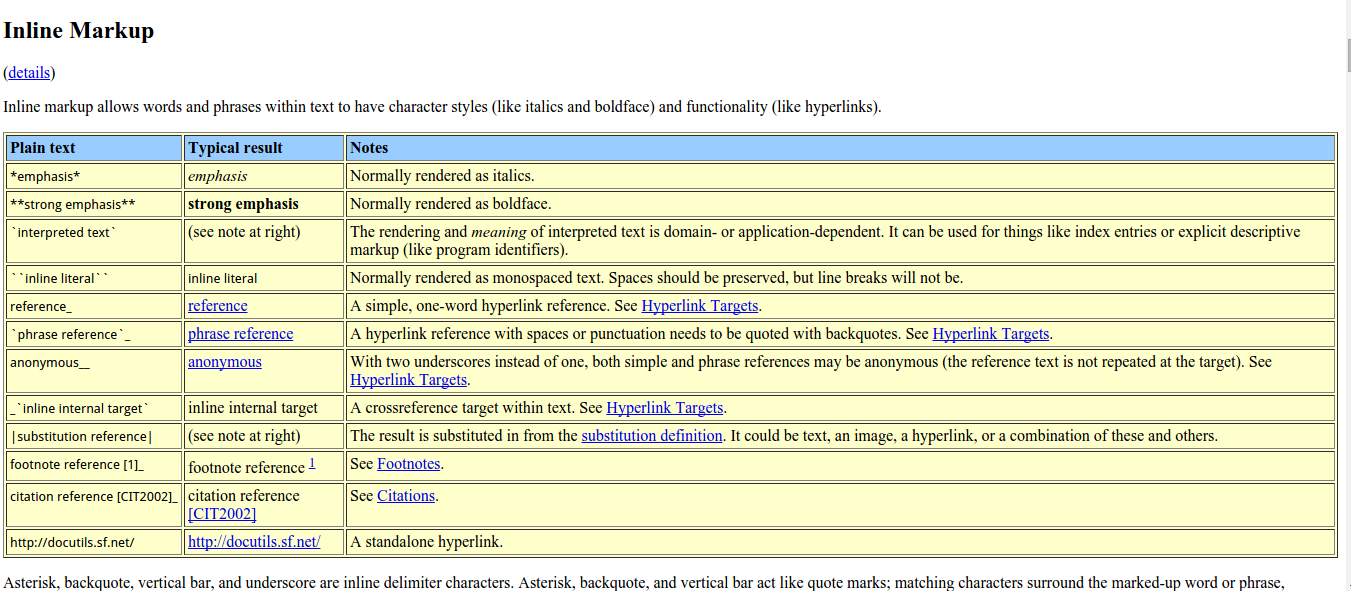Open the 'substitution definition' link

point(651,436)
